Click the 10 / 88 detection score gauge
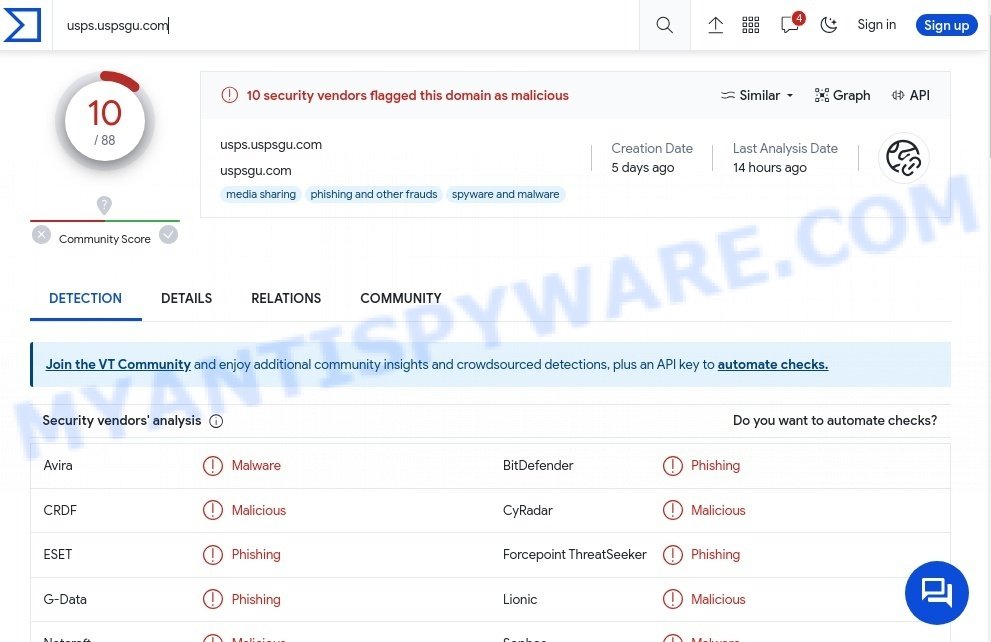This screenshot has width=991, height=642. pos(105,121)
